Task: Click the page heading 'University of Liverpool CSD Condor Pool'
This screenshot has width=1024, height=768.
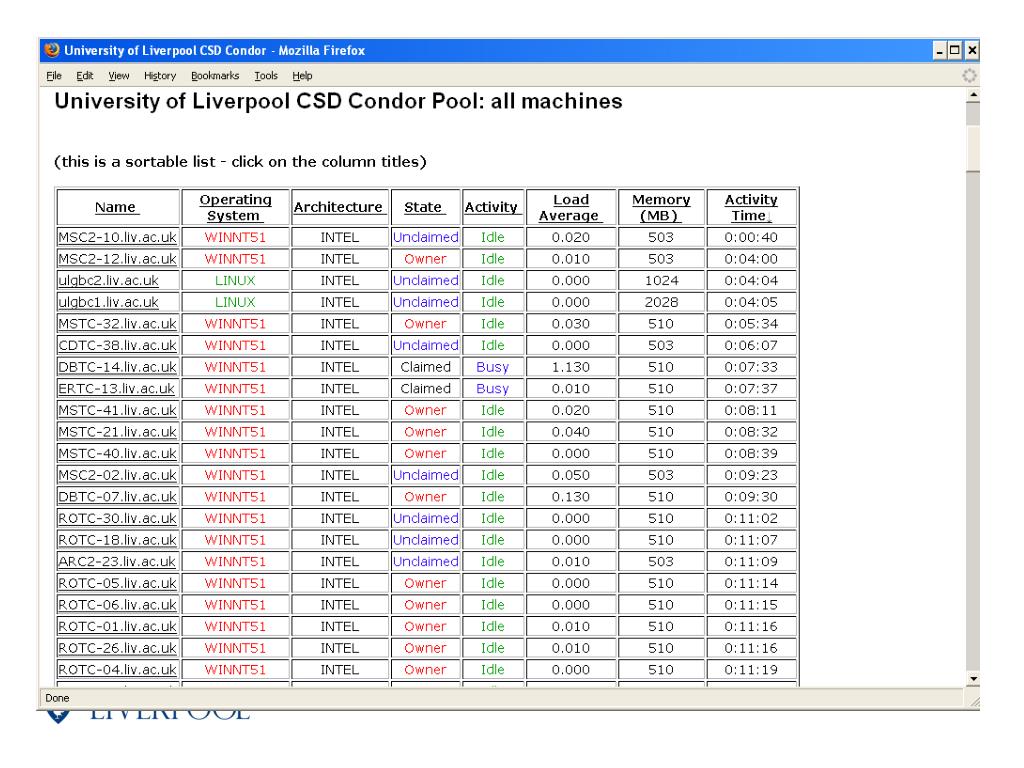Action: pyautogui.click(x=338, y=101)
